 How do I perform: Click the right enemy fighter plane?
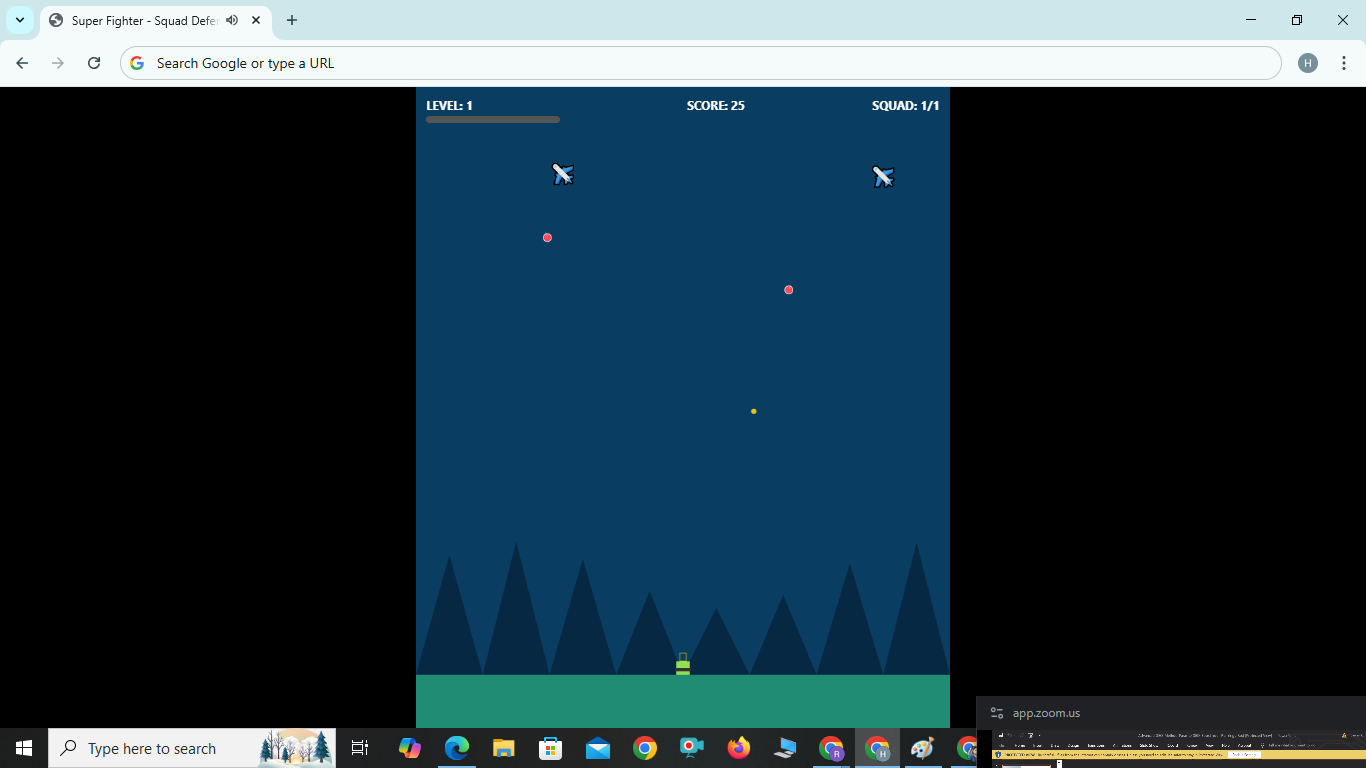pyautogui.click(x=883, y=176)
